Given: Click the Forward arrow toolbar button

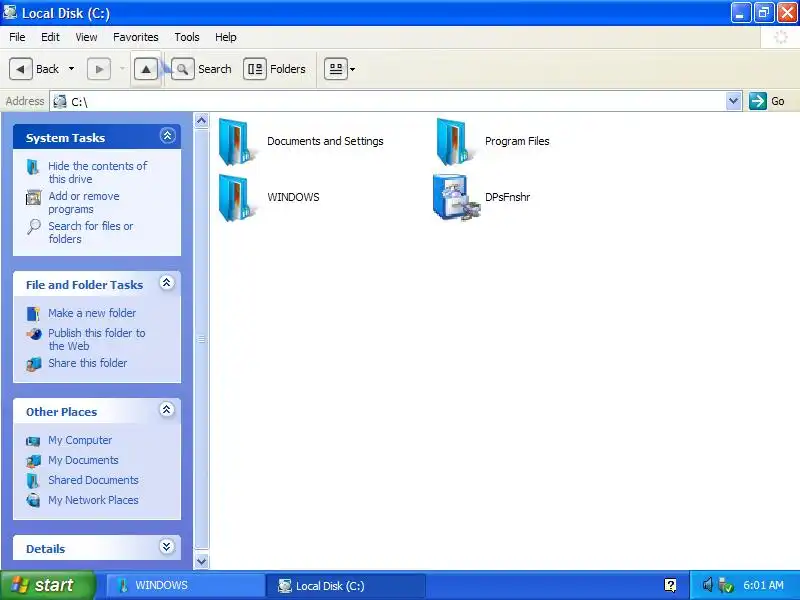Looking at the screenshot, I should pyautogui.click(x=99, y=69).
